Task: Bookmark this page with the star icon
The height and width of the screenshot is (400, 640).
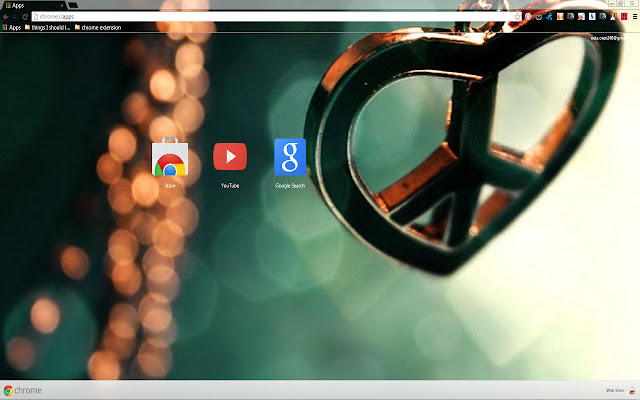Action: pyautogui.click(x=517, y=17)
